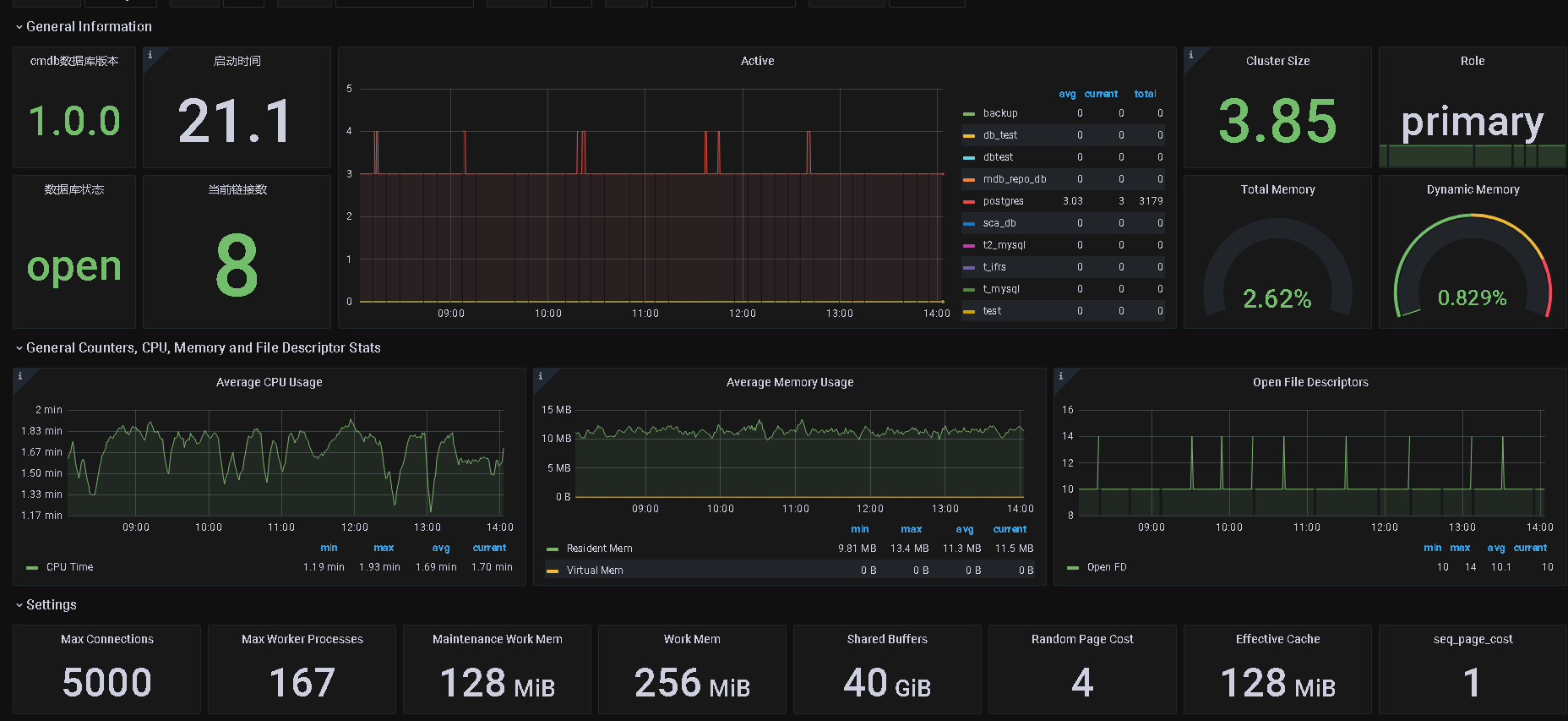Open info icon of Open File Descriptors panel
Image resolution: width=1568 pixels, height=721 pixels.
tap(1061, 376)
